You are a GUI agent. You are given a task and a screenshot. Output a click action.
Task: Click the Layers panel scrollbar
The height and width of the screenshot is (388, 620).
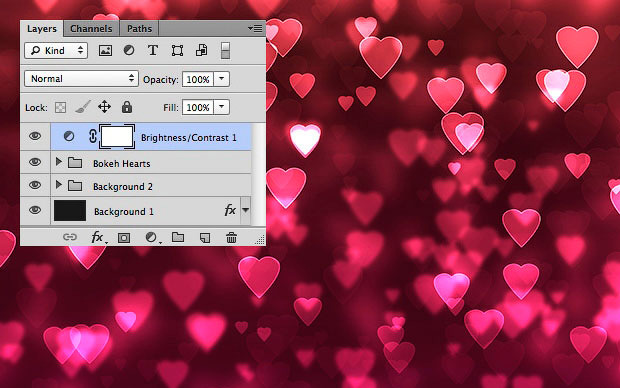click(259, 174)
